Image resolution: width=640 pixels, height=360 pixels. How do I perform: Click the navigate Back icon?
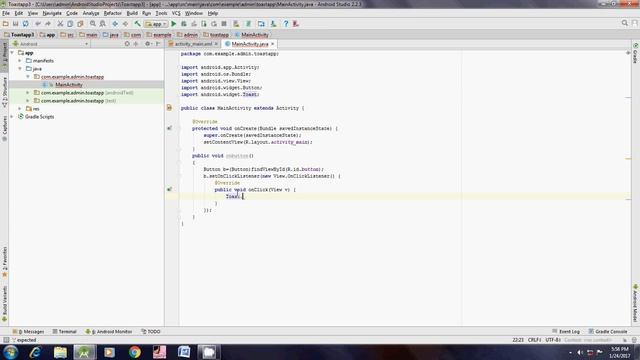pos(115,24)
